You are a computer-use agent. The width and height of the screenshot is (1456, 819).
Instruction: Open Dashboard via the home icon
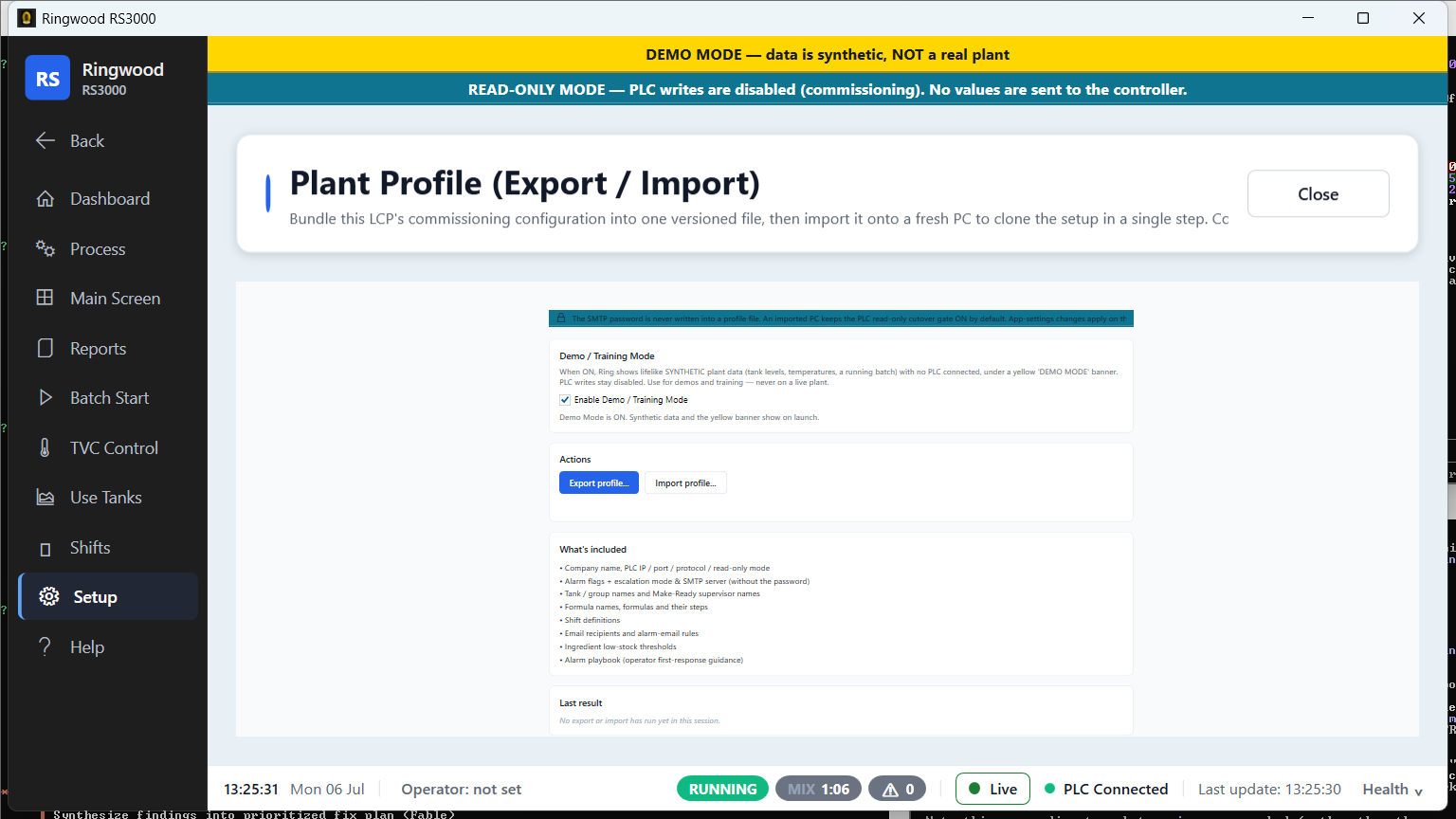click(45, 199)
